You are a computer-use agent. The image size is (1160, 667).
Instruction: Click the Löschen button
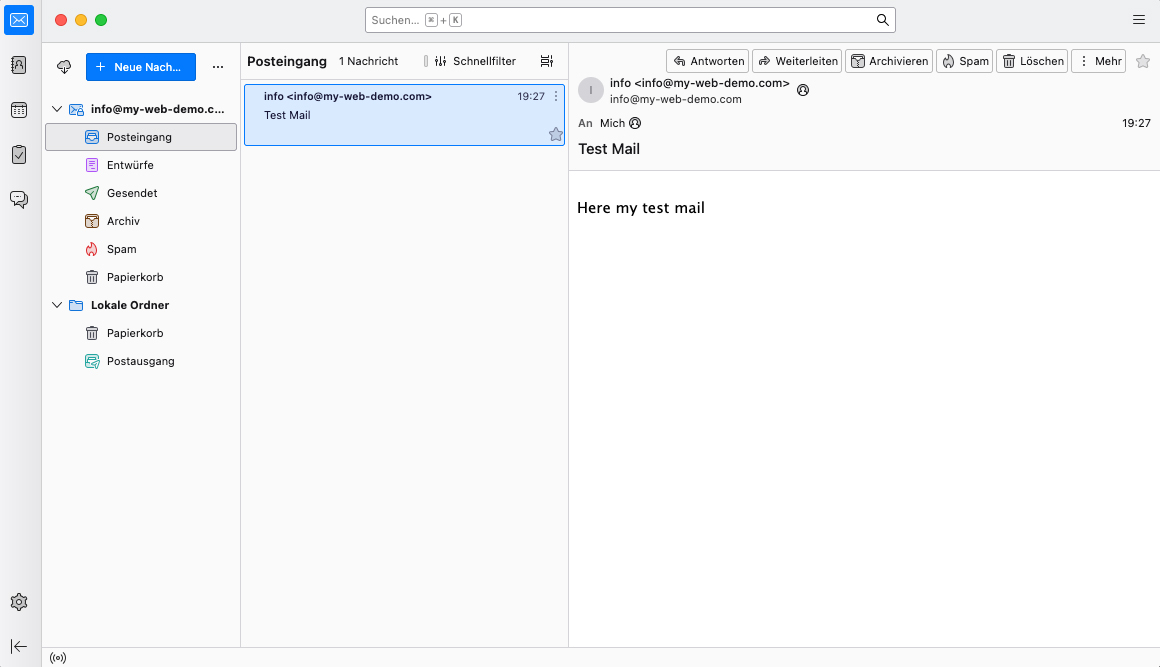coord(1032,61)
